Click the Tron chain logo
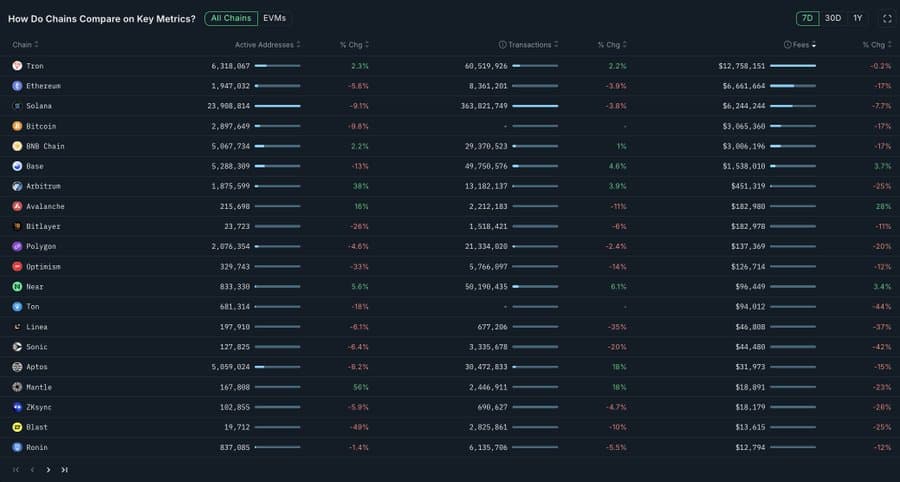 click(17, 66)
